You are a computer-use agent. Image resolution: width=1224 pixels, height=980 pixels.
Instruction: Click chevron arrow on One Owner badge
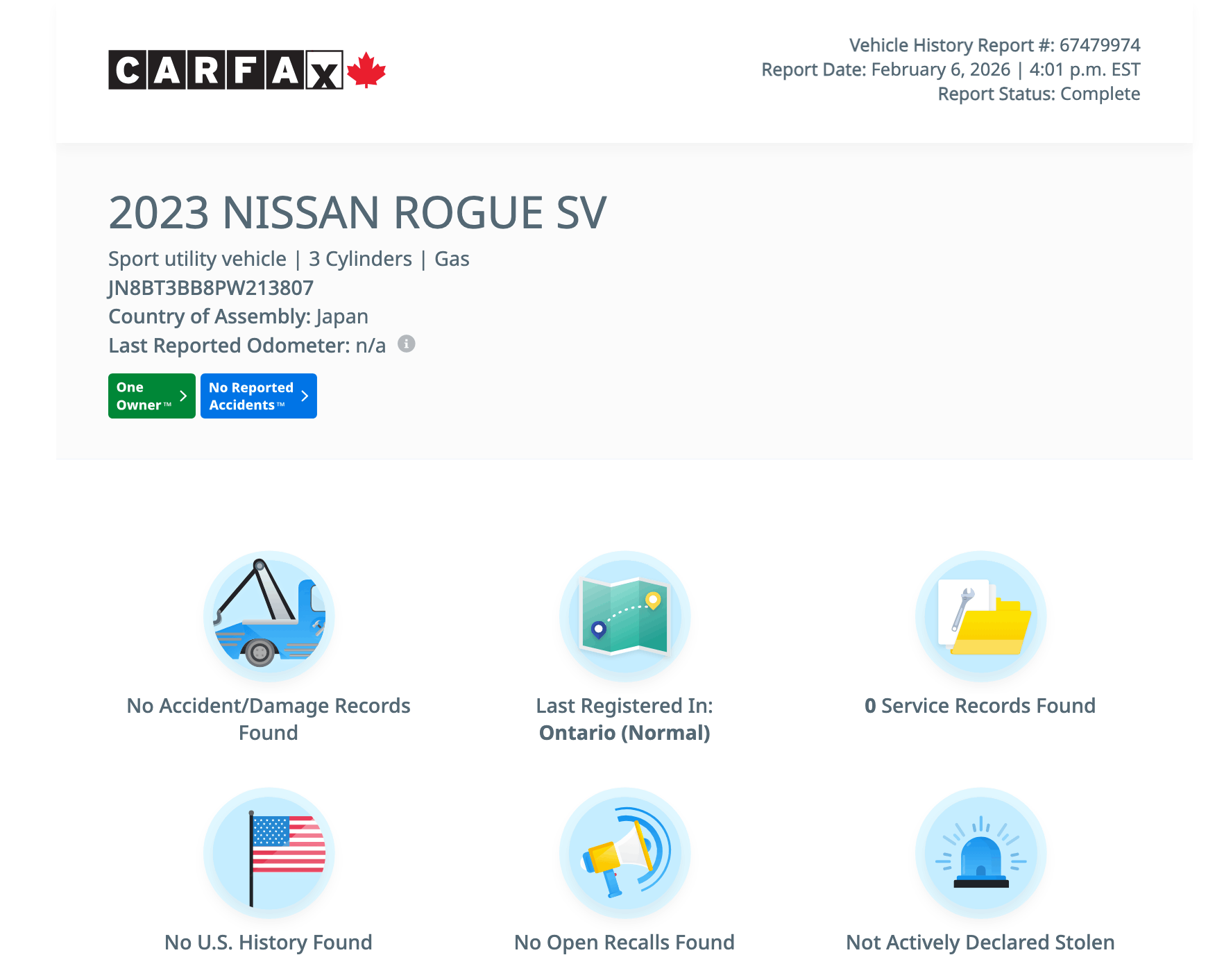[183, 396]
